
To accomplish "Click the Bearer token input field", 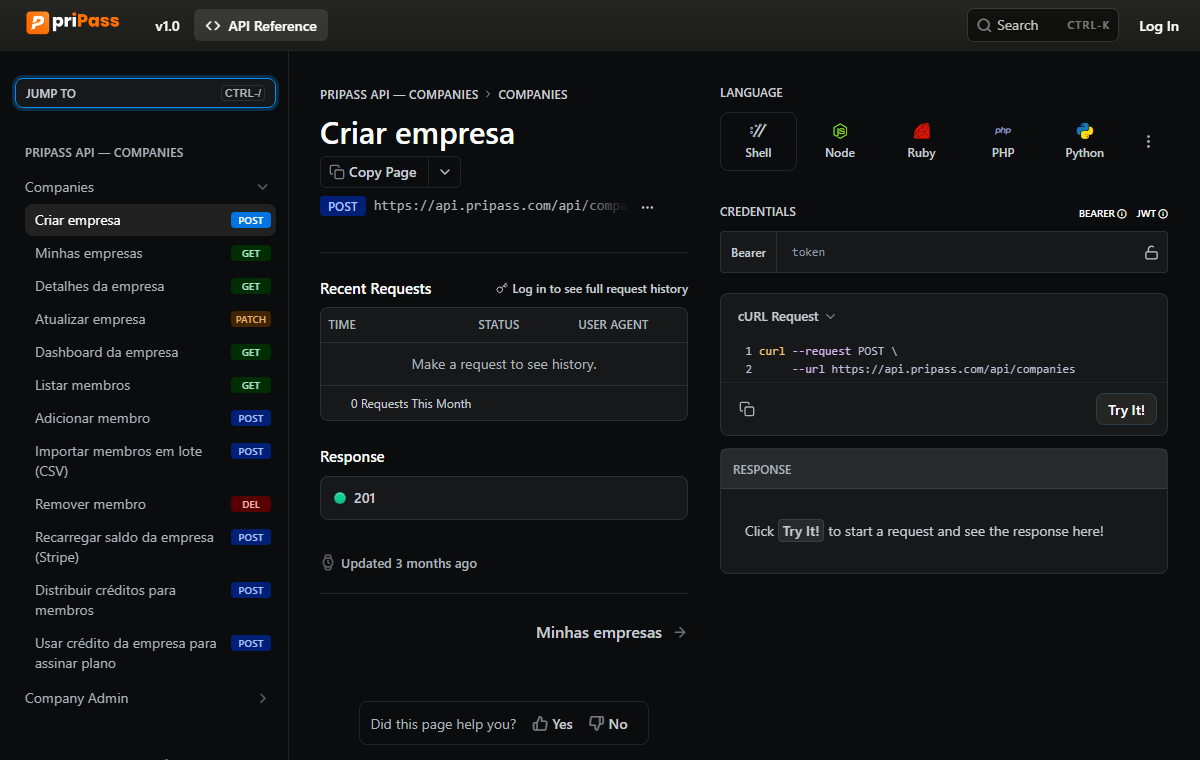I will click(x=960, y=253).
